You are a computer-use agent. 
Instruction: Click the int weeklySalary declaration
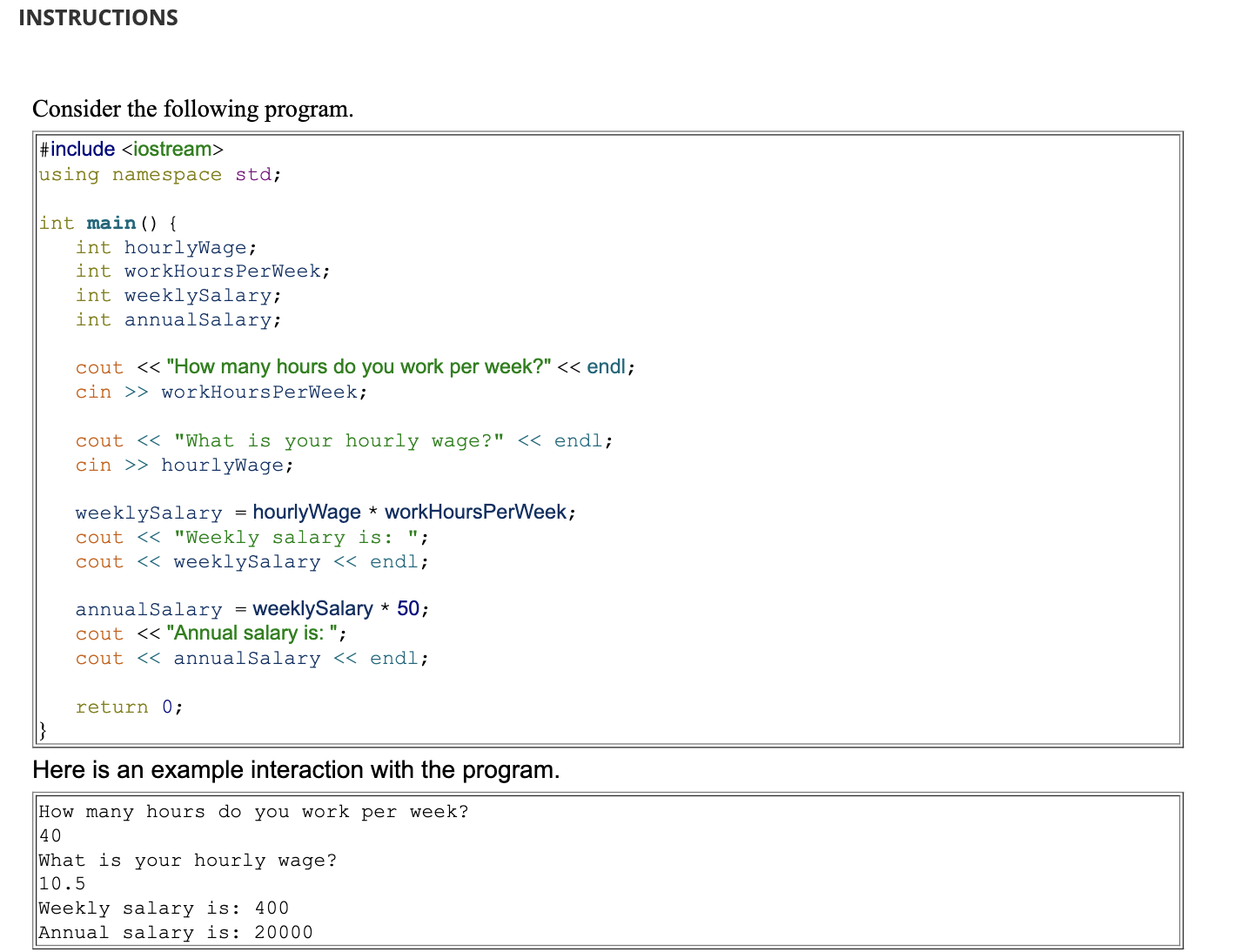click(x=178, y=295)
